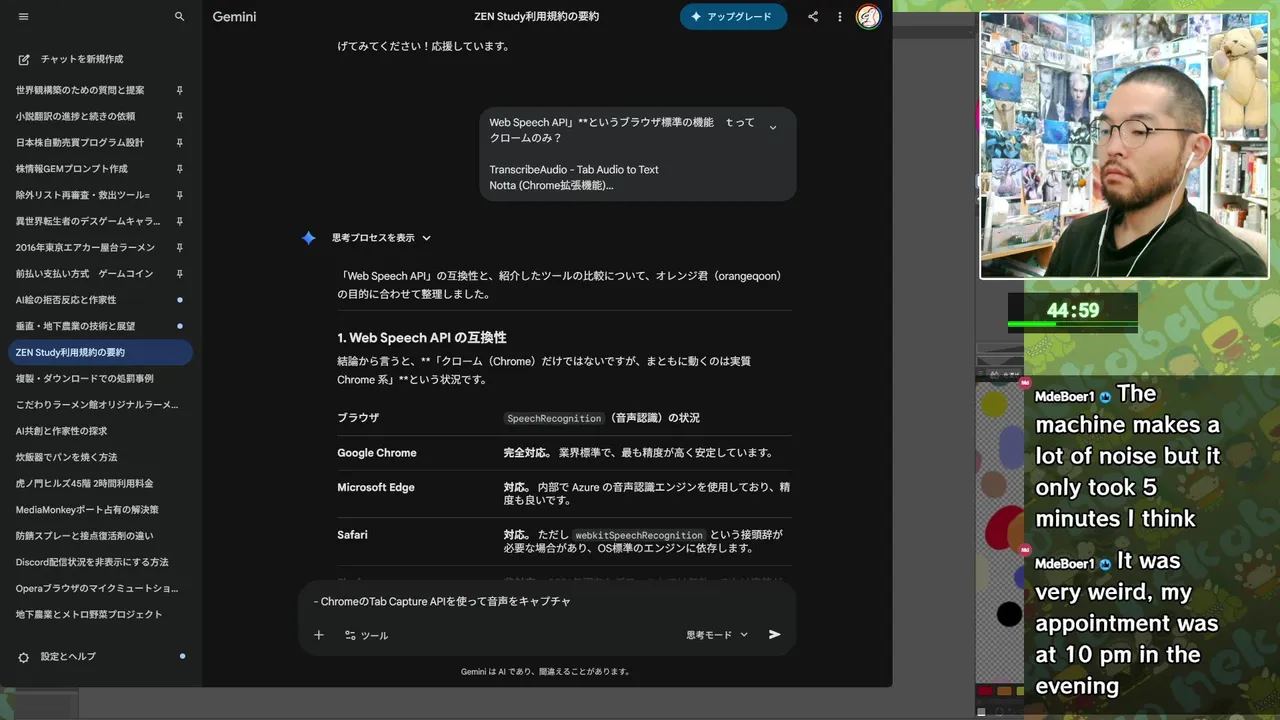Click the search icon in the sidebar
1280x720 pixels.
pos(180,17)
